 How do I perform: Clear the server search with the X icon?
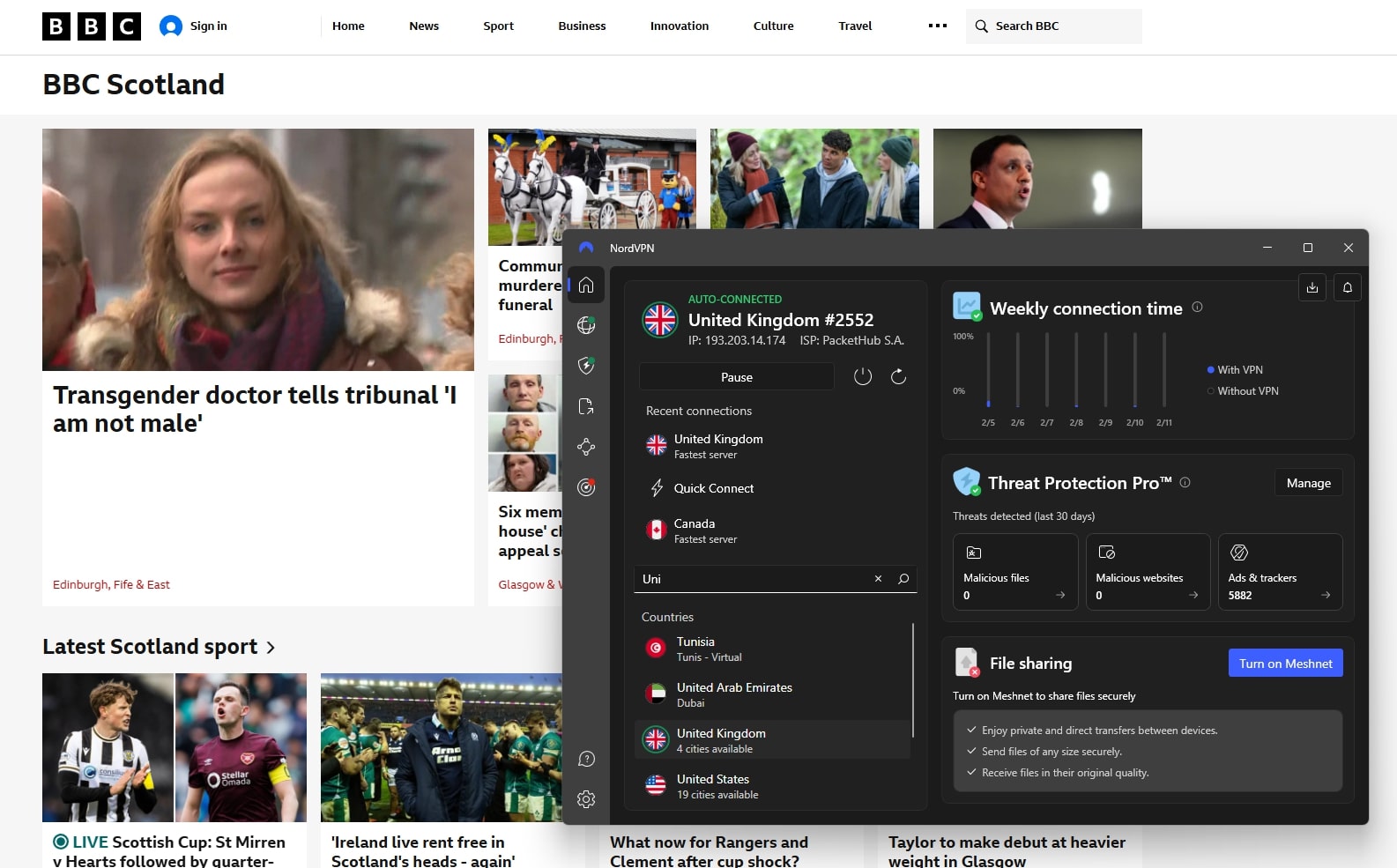[878, 579]
